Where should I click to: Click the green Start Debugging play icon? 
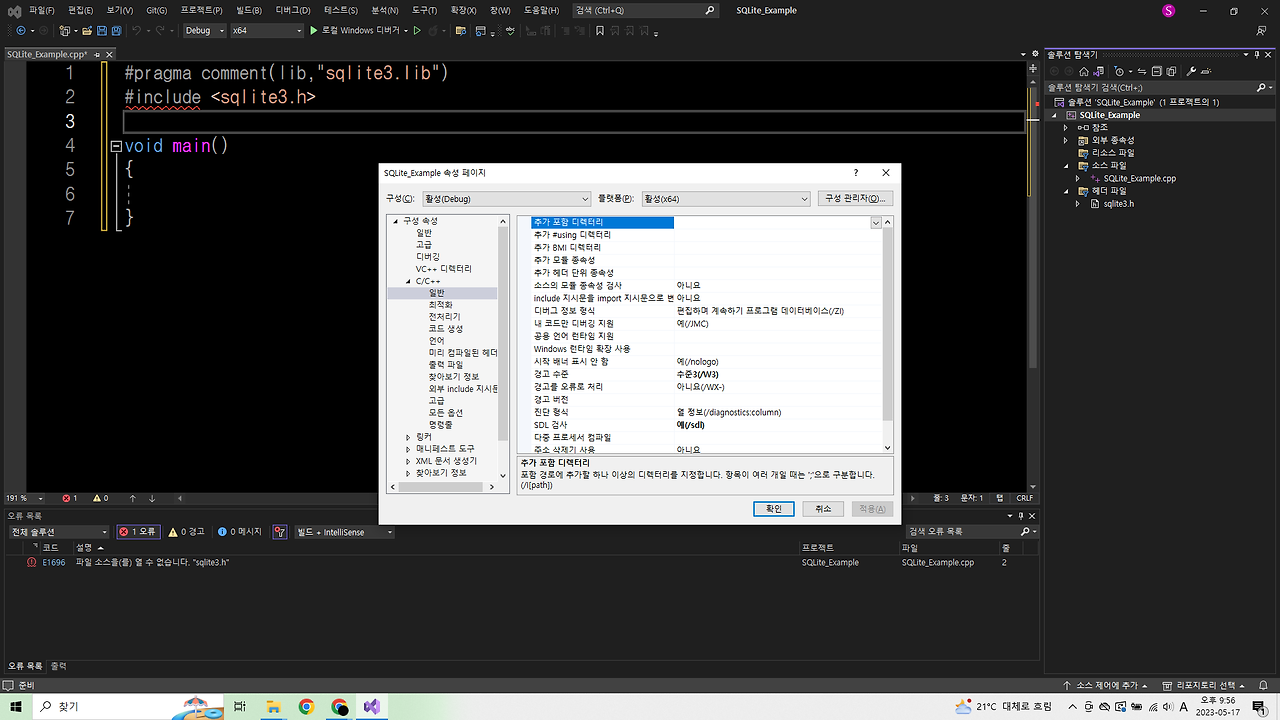(314, 31)
